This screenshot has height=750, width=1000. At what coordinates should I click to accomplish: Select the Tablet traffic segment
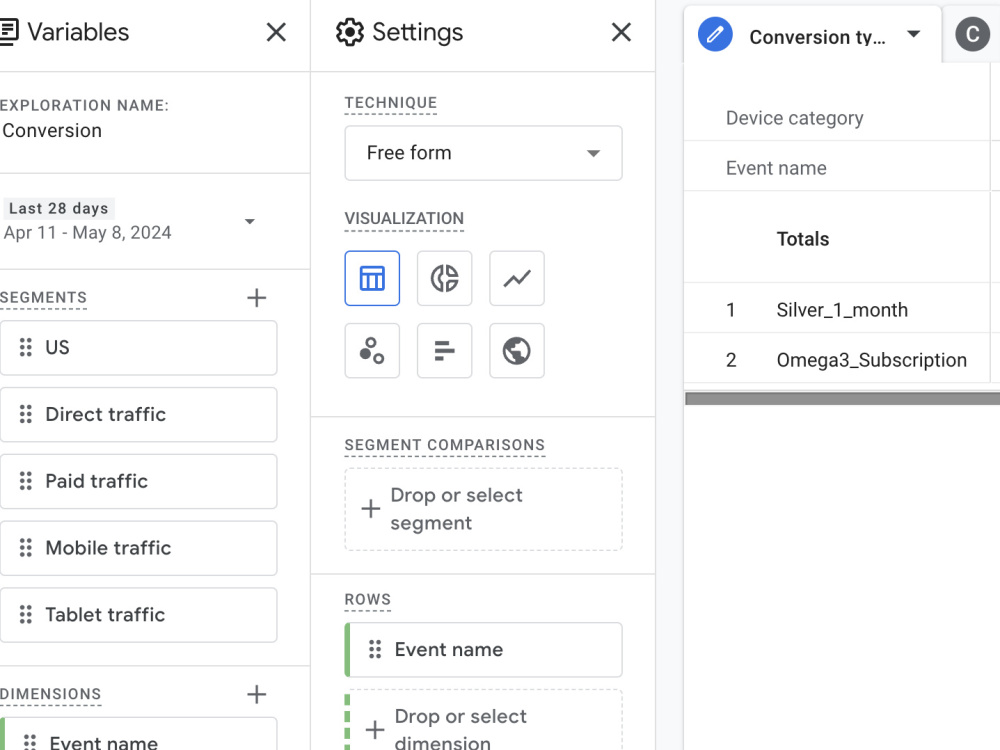coord(138,615)
